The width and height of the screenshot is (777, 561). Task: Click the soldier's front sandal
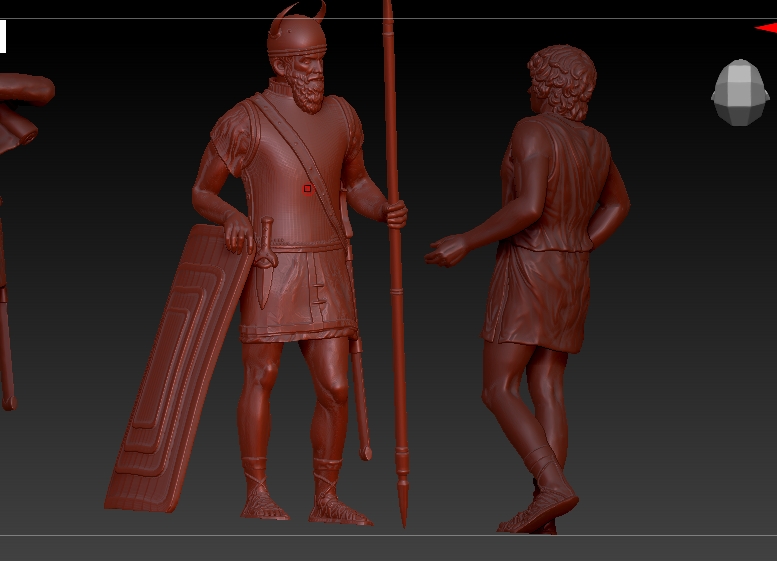tap(338, 508)
